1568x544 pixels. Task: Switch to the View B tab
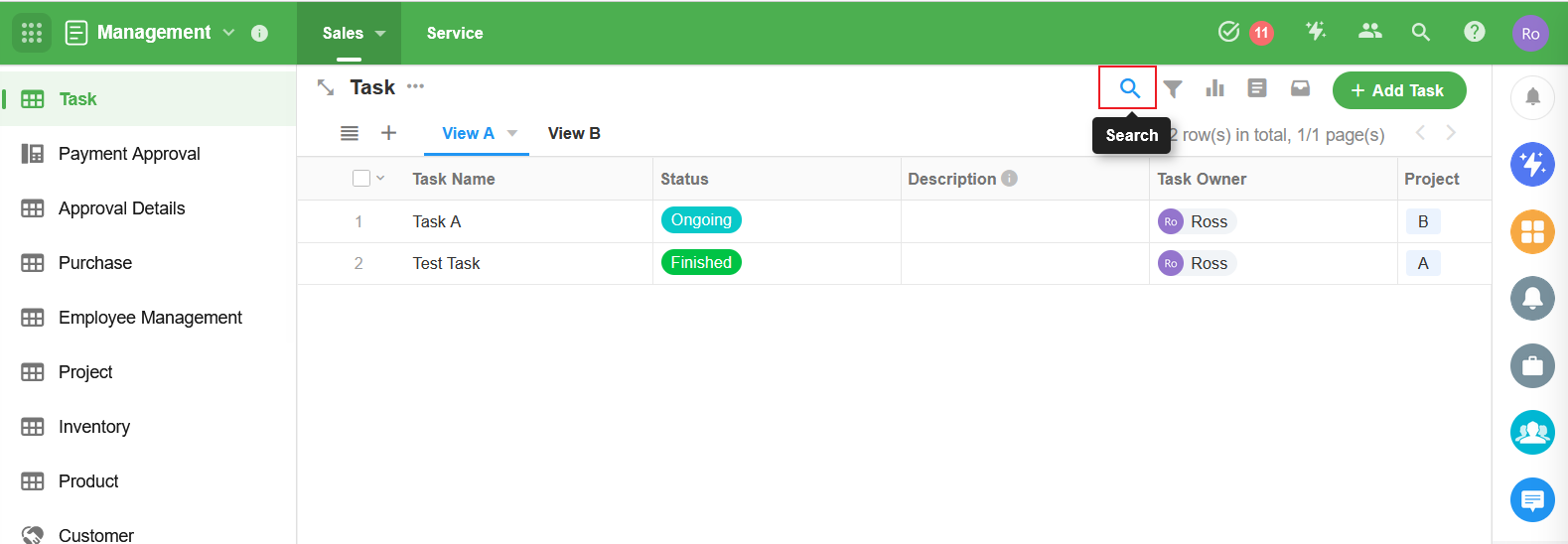574,134
